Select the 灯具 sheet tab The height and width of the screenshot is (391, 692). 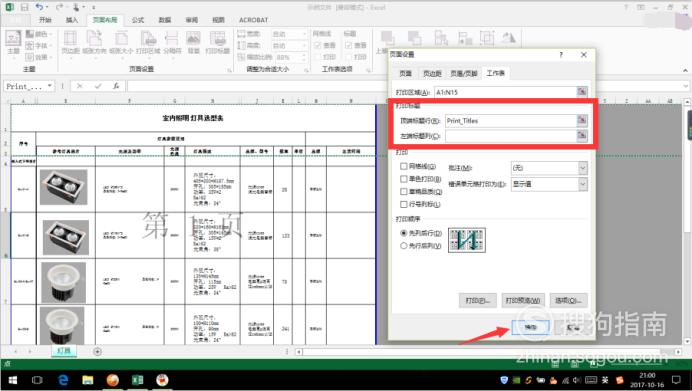coord(64,351)
